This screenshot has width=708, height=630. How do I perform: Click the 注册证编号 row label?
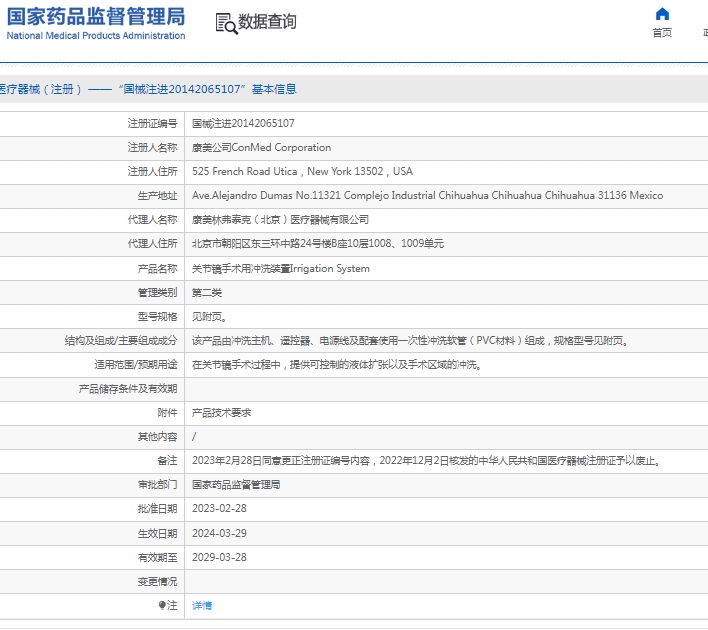click(x=152, y=123)
